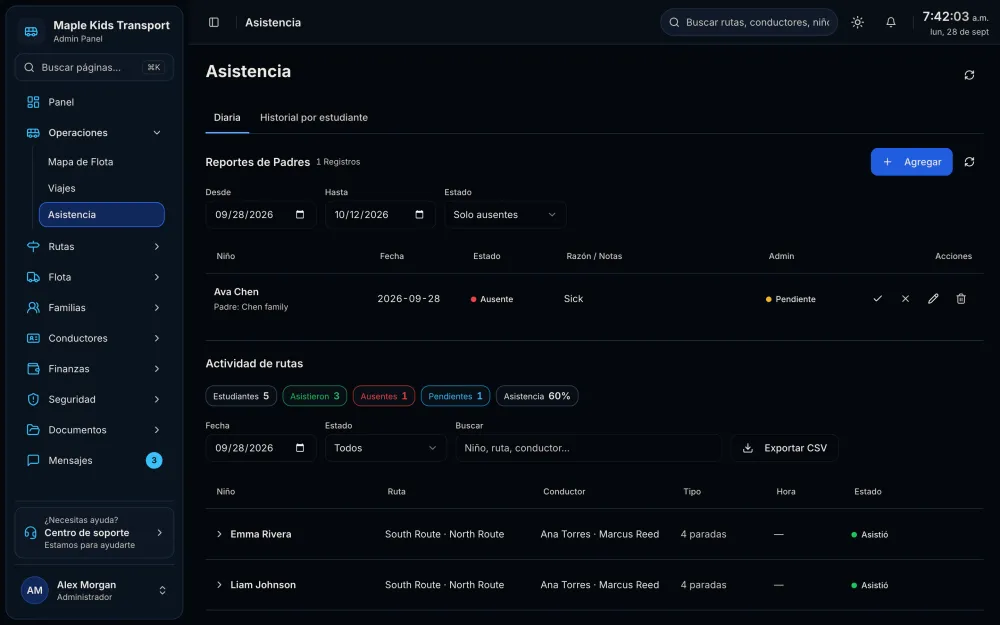Refresh Asistencia page icon at top
Viewport: 1000px width, 625px height.
pyautogui.click(x=969, y=75)
